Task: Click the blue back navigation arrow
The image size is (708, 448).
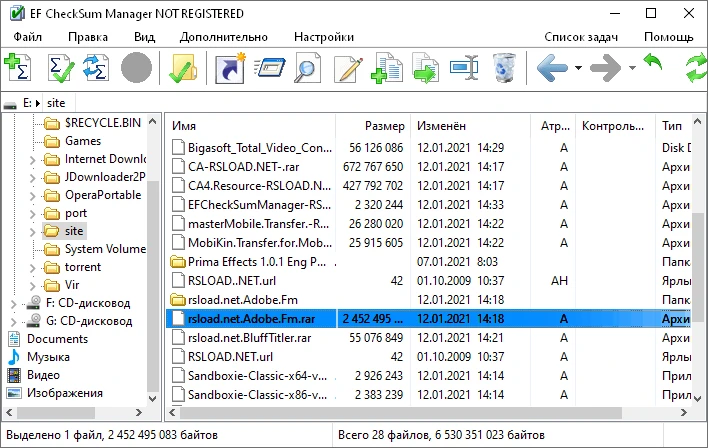Action: coord(552,68)
